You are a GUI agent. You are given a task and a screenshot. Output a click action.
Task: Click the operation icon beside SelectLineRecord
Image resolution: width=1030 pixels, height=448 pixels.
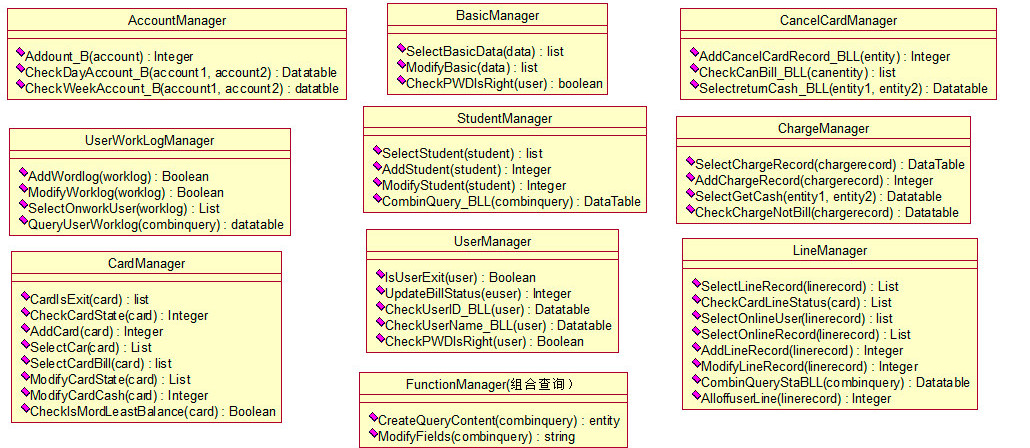click(697, 284)
